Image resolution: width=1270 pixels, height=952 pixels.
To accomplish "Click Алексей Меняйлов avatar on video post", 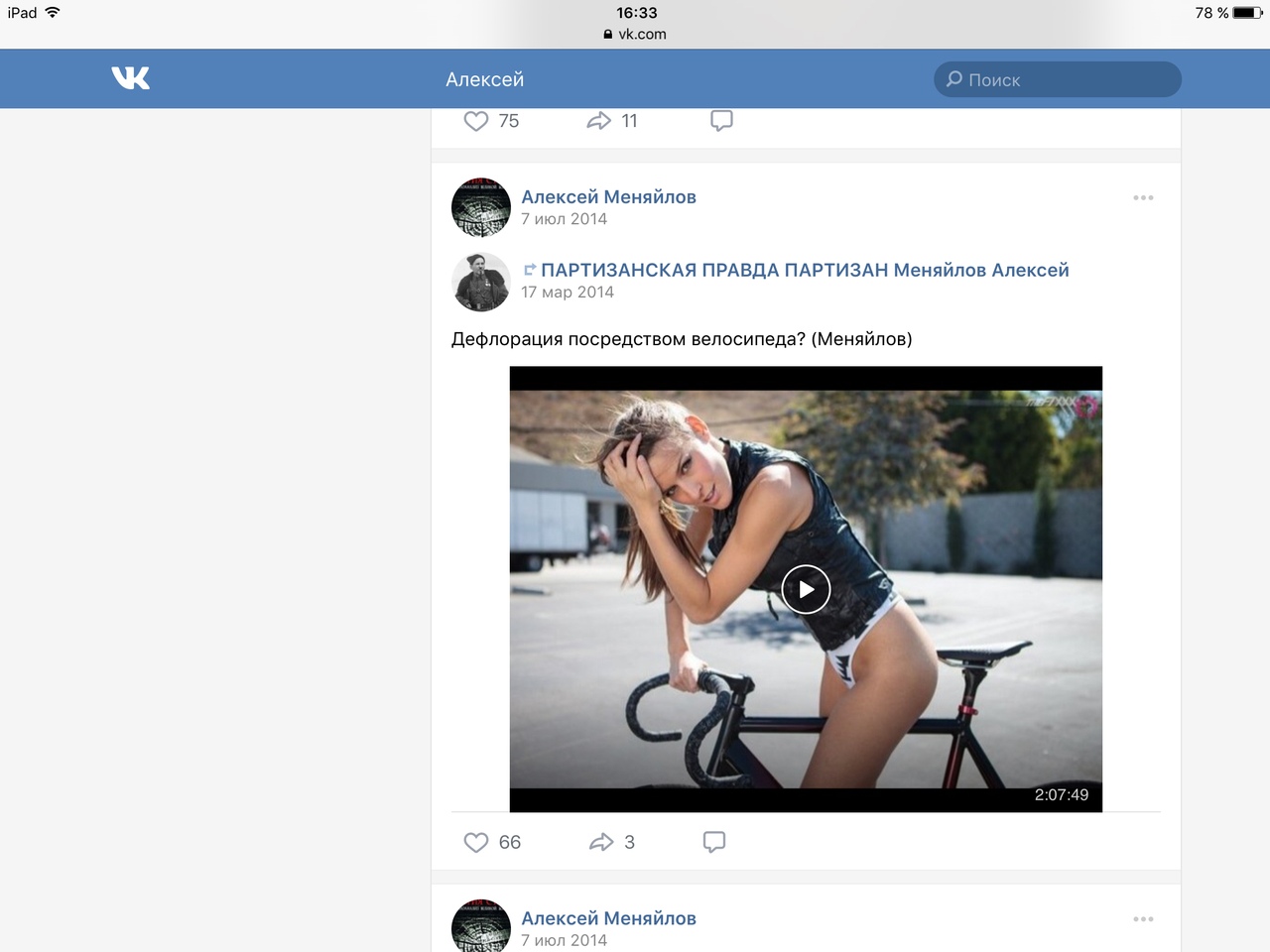I will click(481, 207).
